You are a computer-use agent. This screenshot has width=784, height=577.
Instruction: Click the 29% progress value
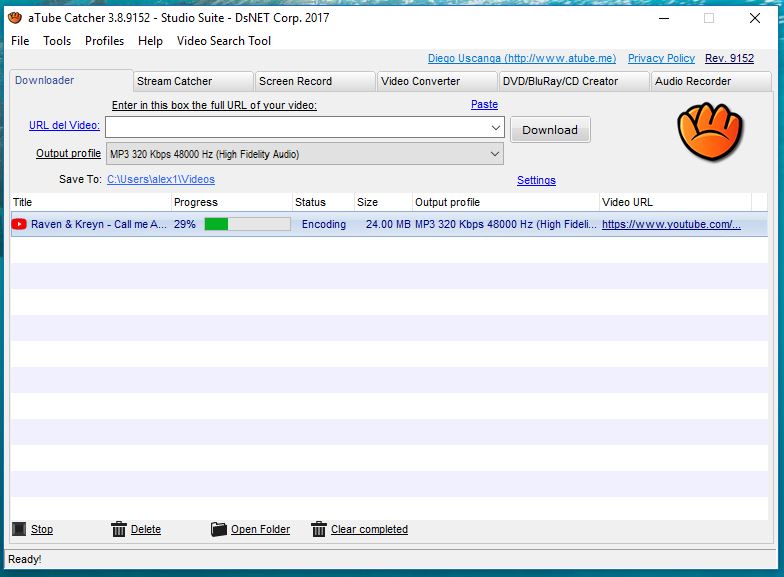[x=185, y=224]
